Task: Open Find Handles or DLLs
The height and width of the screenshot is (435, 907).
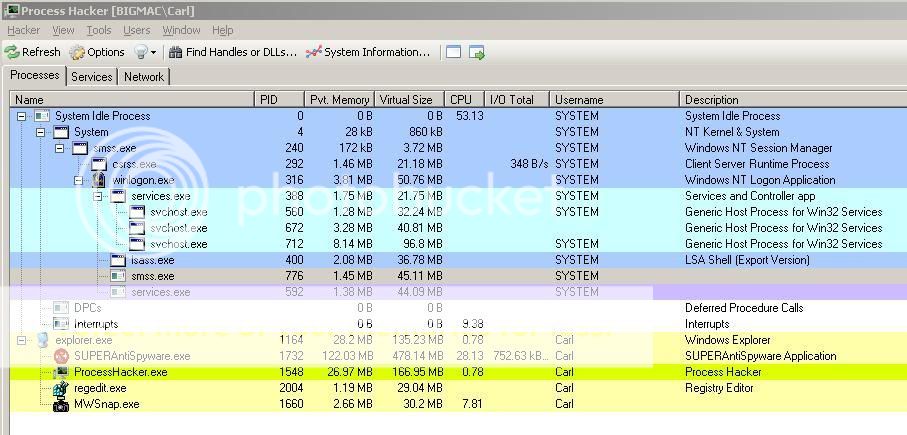Action: (x=233, y=52)
